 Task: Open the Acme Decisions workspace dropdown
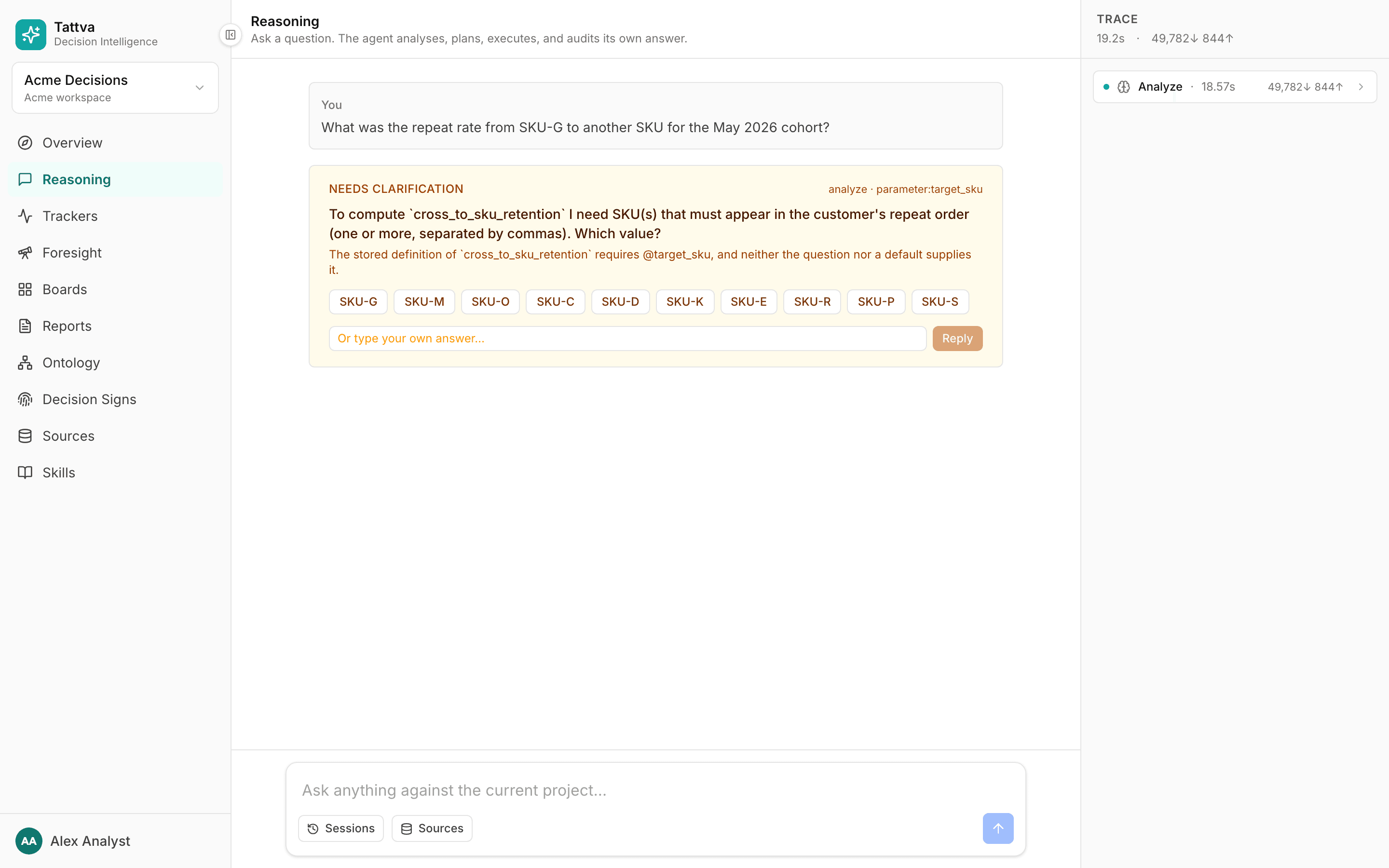click(115, 88)
